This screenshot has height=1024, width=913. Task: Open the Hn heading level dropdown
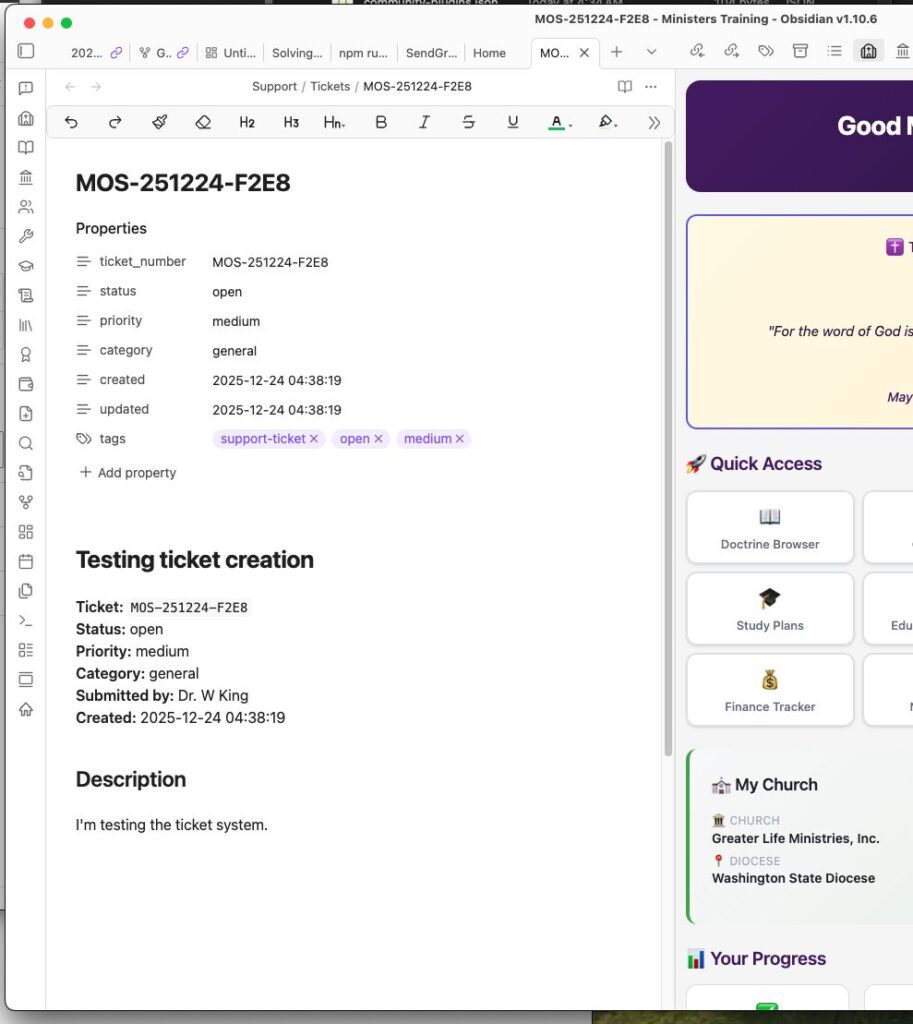[x=335, y=122]
